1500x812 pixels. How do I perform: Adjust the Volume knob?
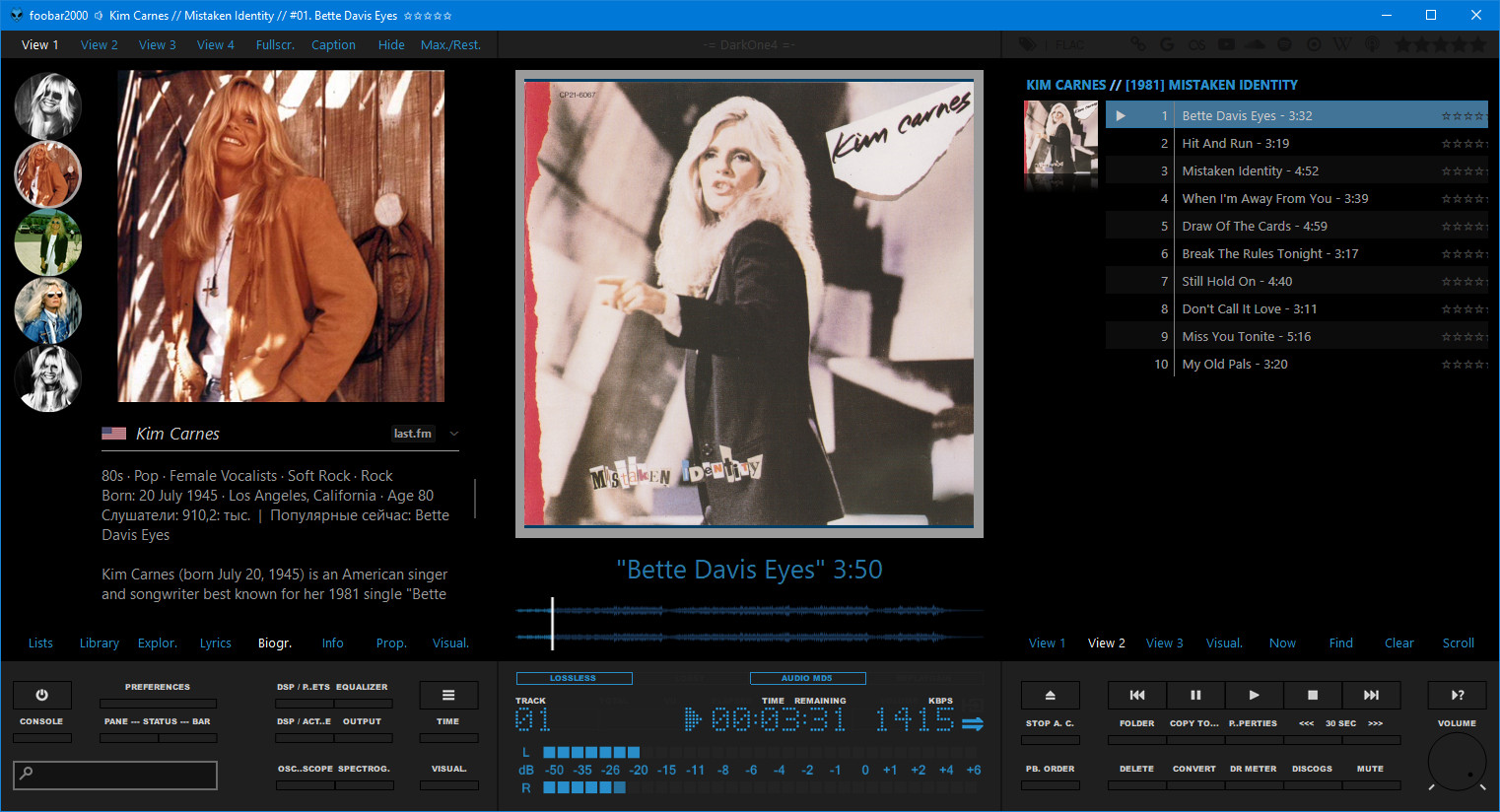click(1457, 762)
